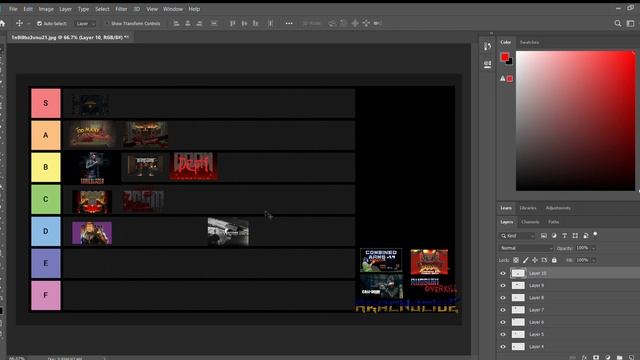Click the red foreground color swatch

(504, 57)
